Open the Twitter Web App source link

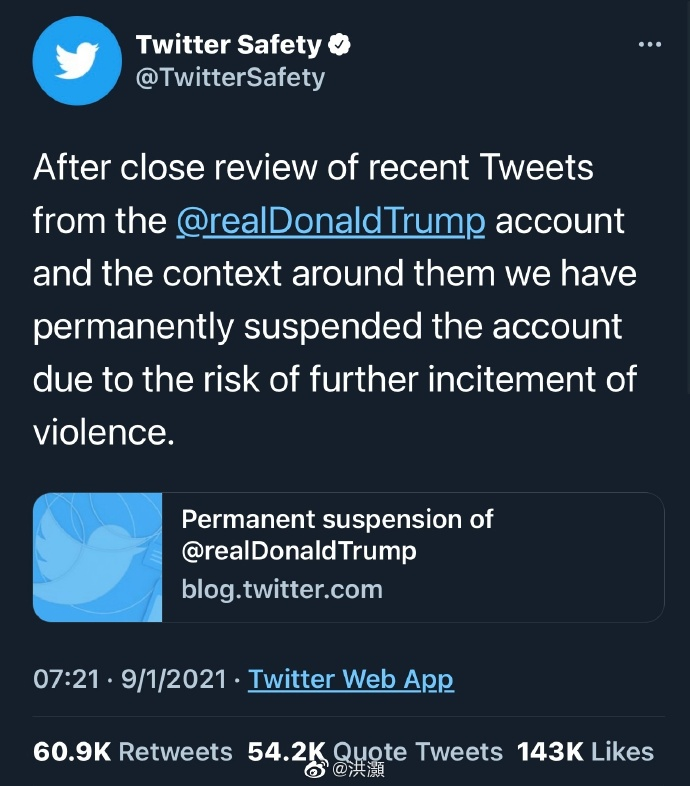coord(350,679)
